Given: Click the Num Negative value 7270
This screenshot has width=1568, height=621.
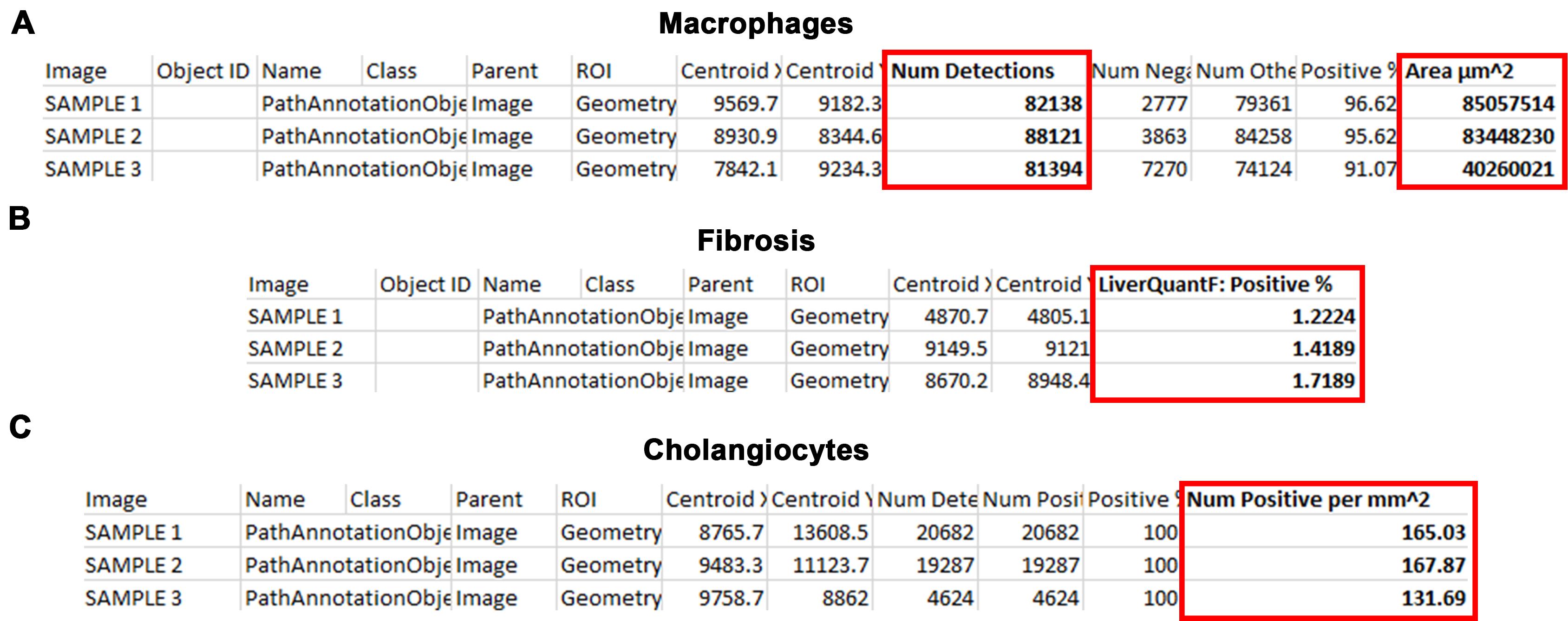Looking at the screenshot, I should (1164, 169).
